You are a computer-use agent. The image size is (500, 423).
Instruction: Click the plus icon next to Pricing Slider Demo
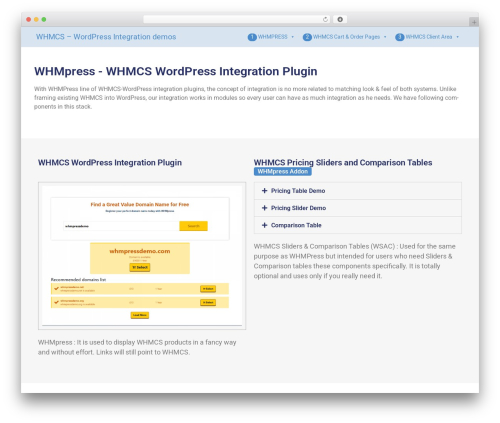point(264,208)
